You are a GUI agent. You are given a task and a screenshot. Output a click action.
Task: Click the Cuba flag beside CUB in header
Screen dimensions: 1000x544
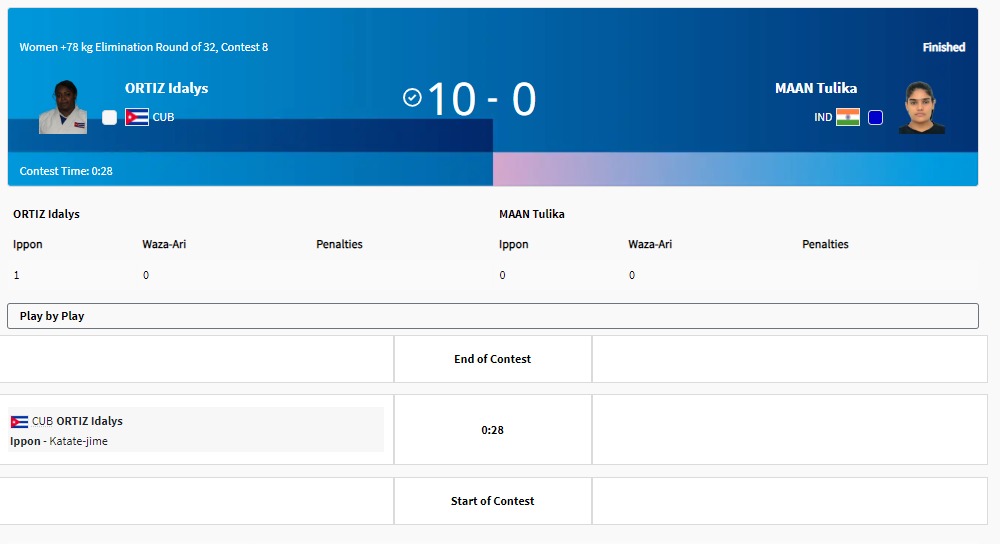click(137, 117)
